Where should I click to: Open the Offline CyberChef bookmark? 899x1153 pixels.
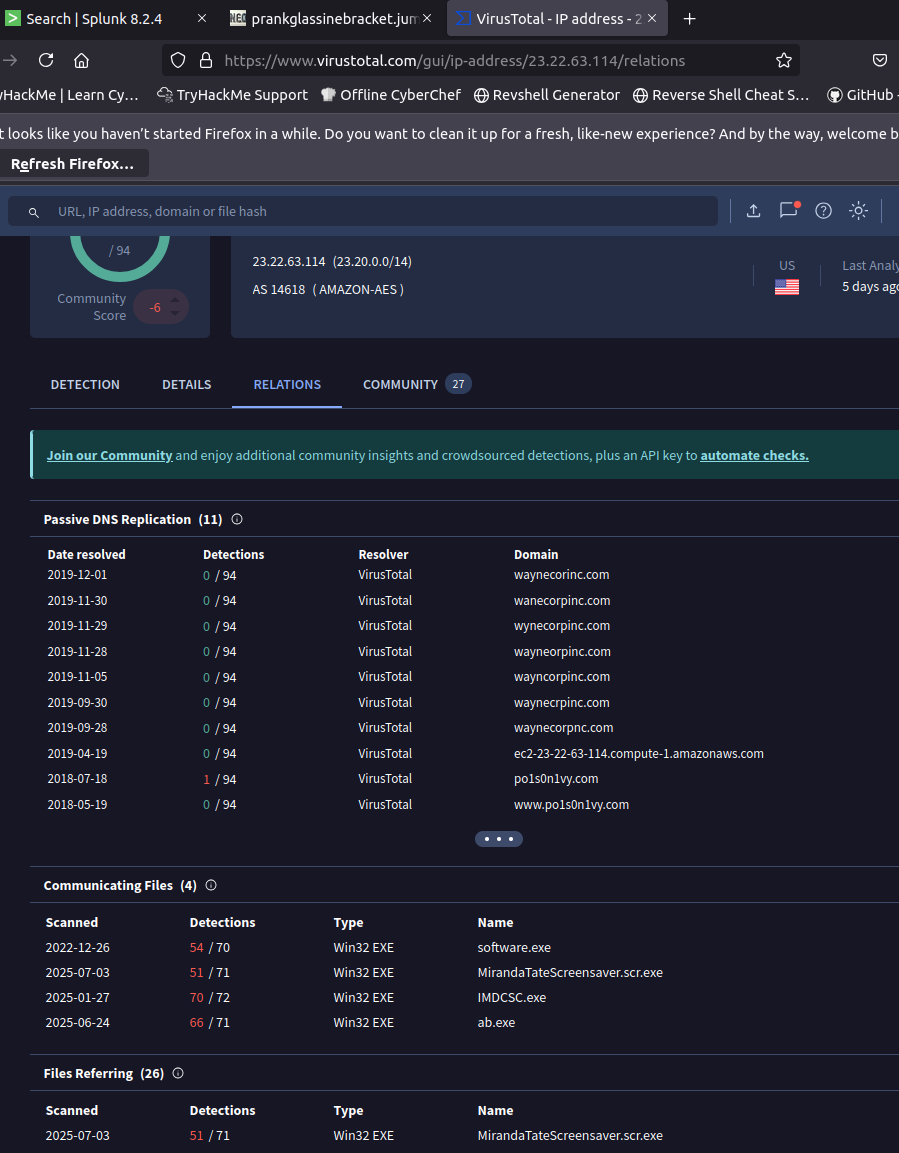pos(391,95)
